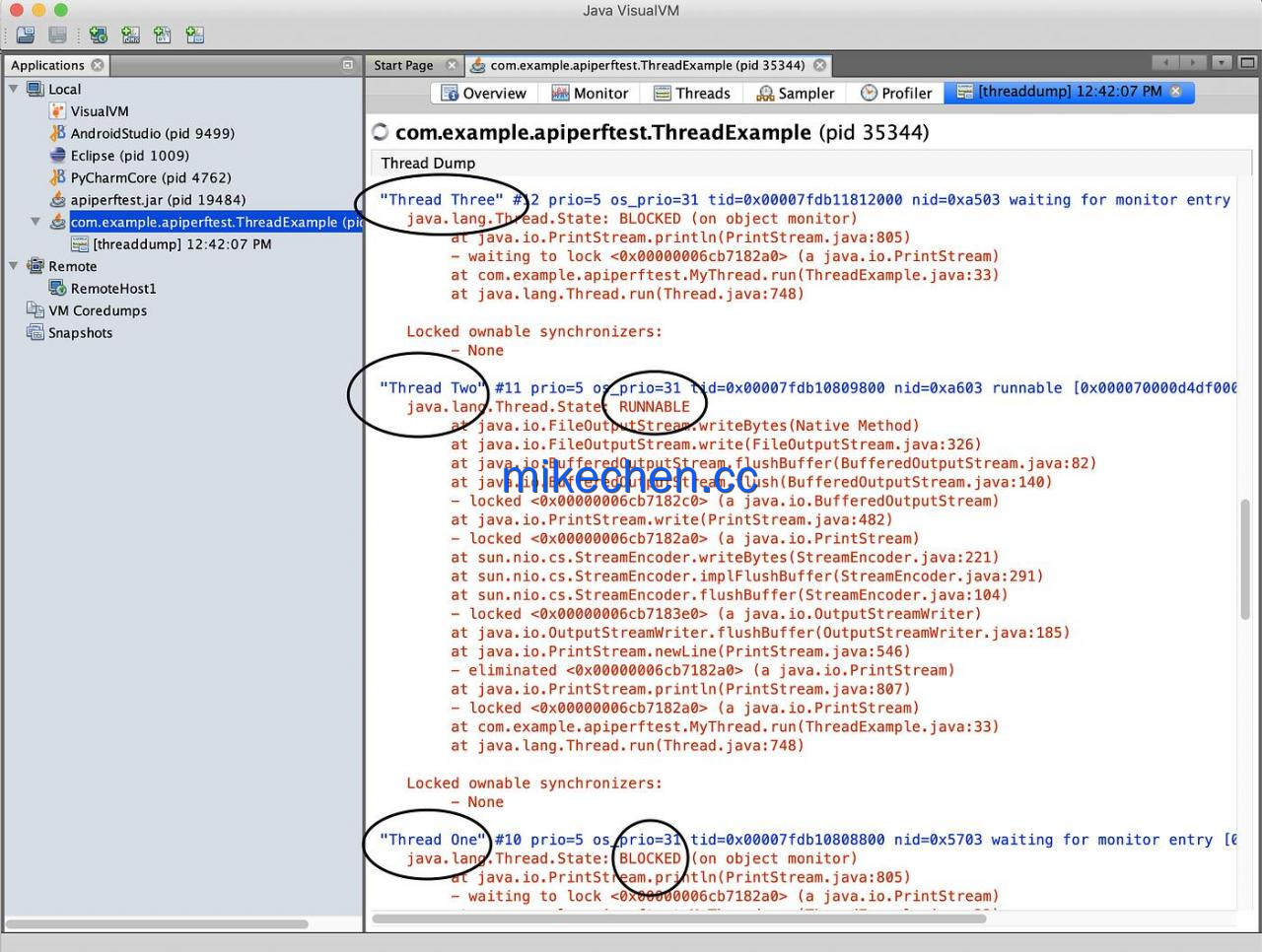Click the VM Coredumps icon
The image size is (1262, 952).
click(x=35, y=310)
